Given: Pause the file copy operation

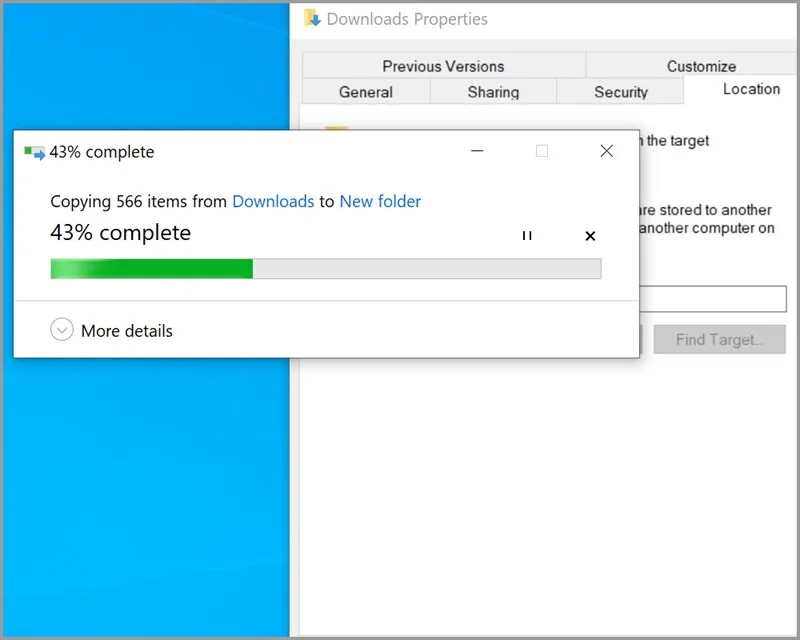Looking at the screenshot, I should [x=527, y=236].
